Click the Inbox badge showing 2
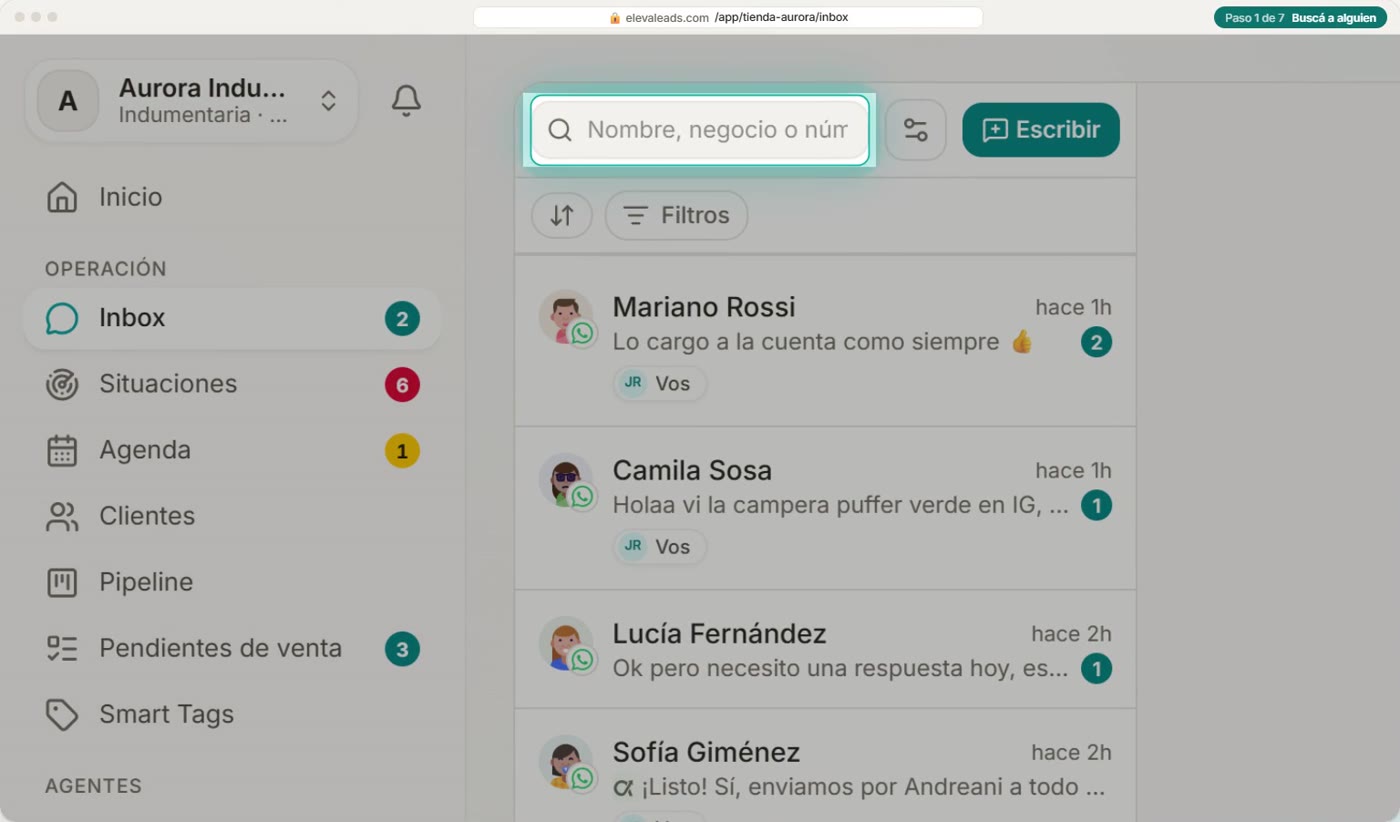1400x822 pixels. pyautogui.click(x=402, y=320)
